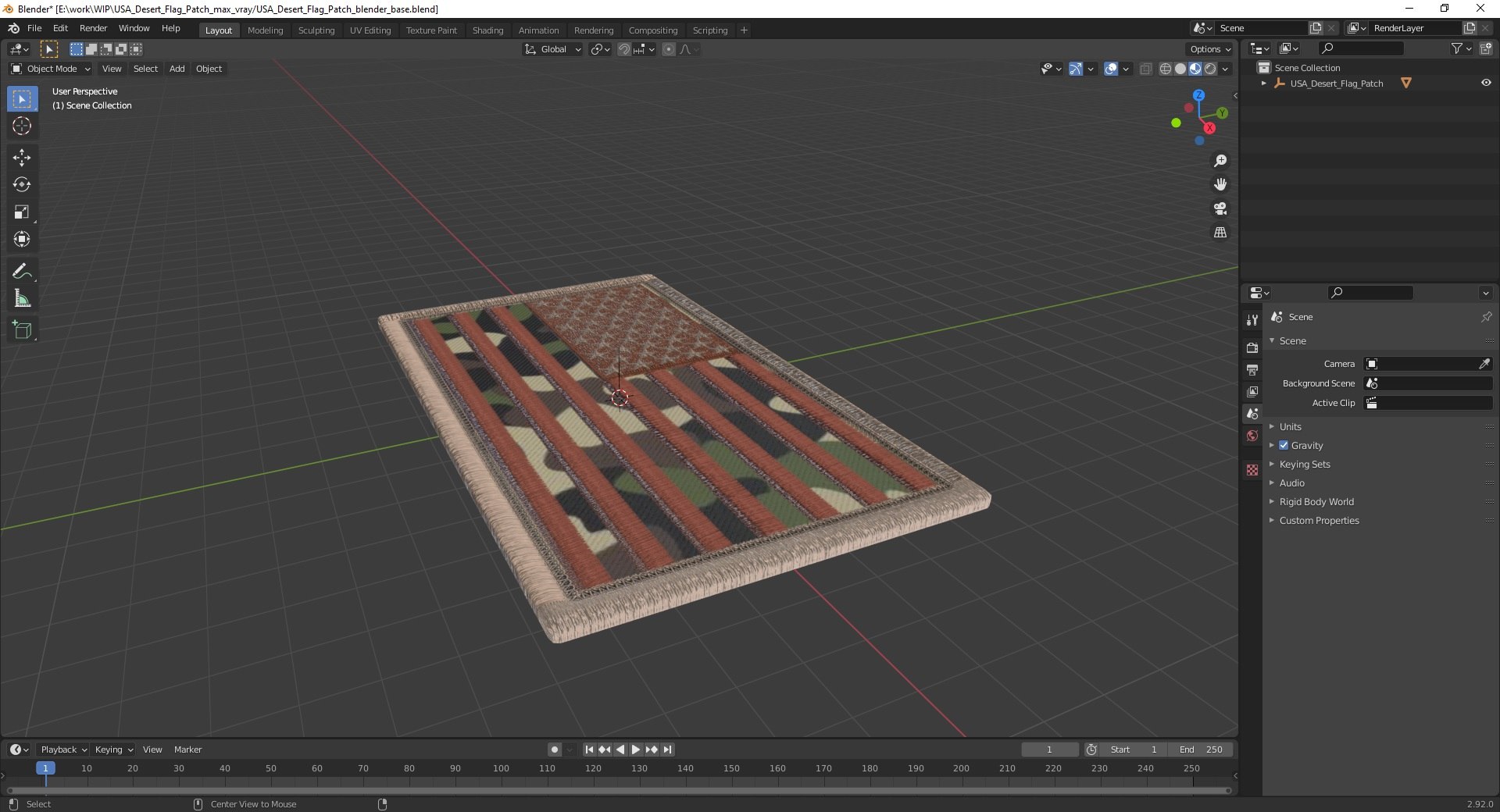Viewport: 1500px width, 812px height.
Task: Jump to the timeline end frame
Action: [x=667, y=750]
